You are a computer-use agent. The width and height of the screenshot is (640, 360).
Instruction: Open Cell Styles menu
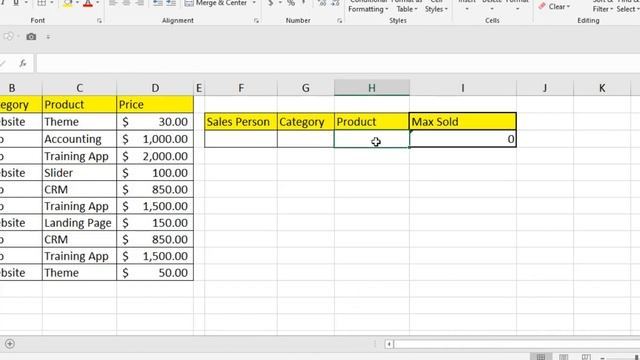pyautogui.click(x=436, y=6)
